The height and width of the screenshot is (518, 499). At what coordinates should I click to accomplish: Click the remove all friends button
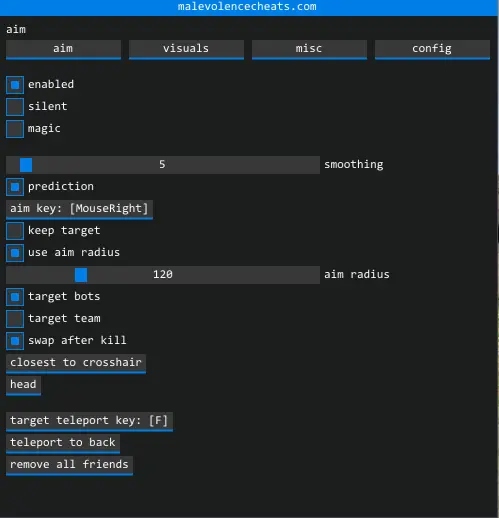pyautogui.click(x=69, y=466)
